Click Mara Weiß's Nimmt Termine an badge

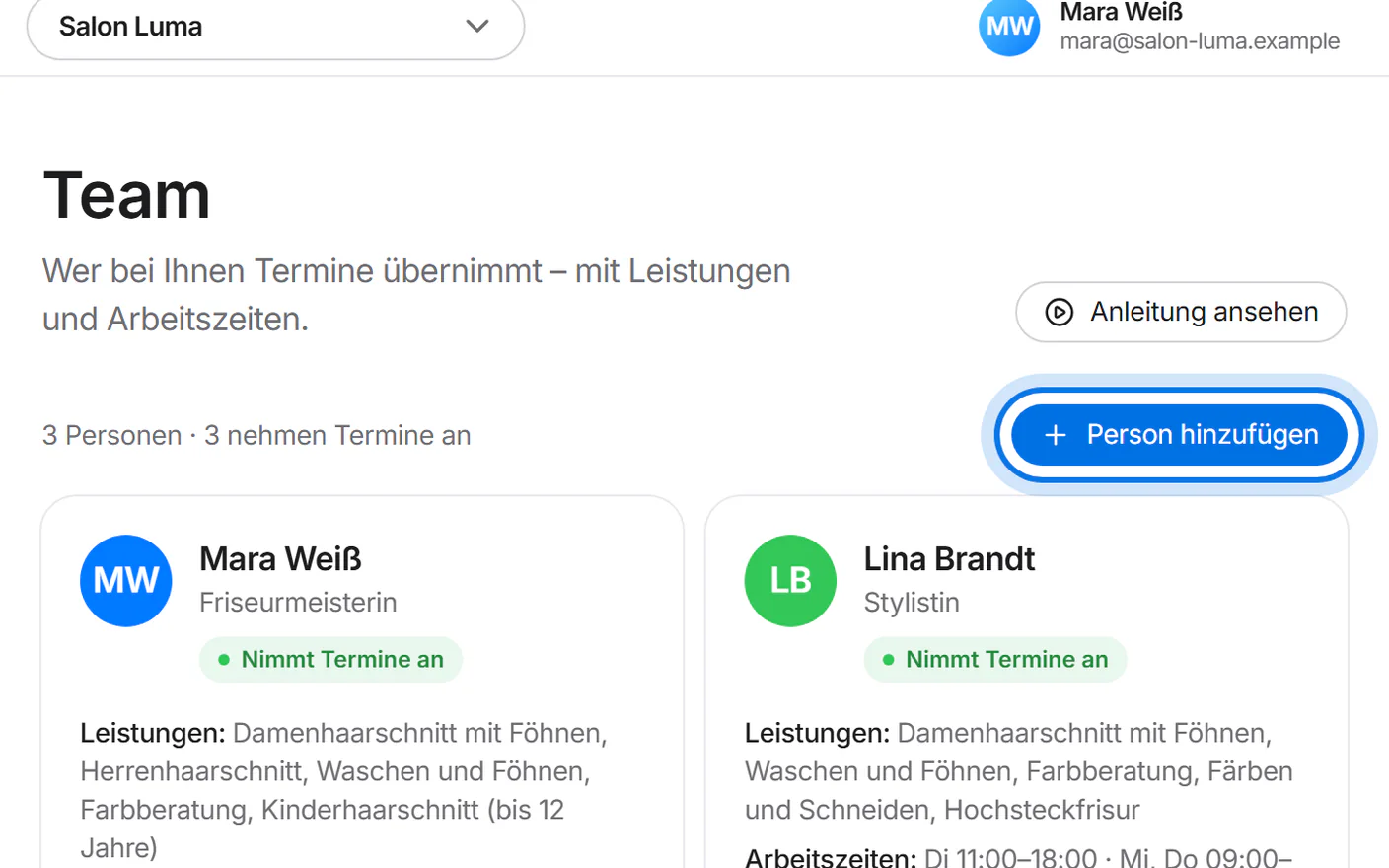click(330, 660)
